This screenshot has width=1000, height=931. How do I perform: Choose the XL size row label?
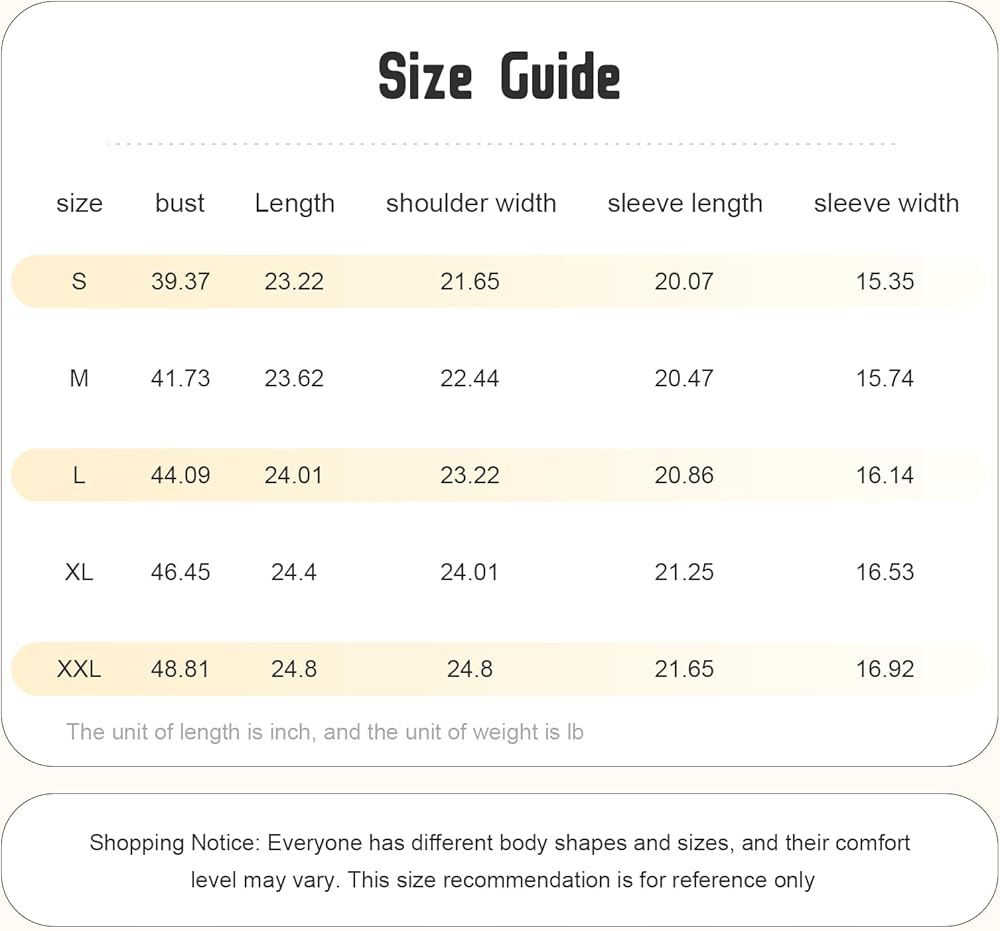point(79,572)
